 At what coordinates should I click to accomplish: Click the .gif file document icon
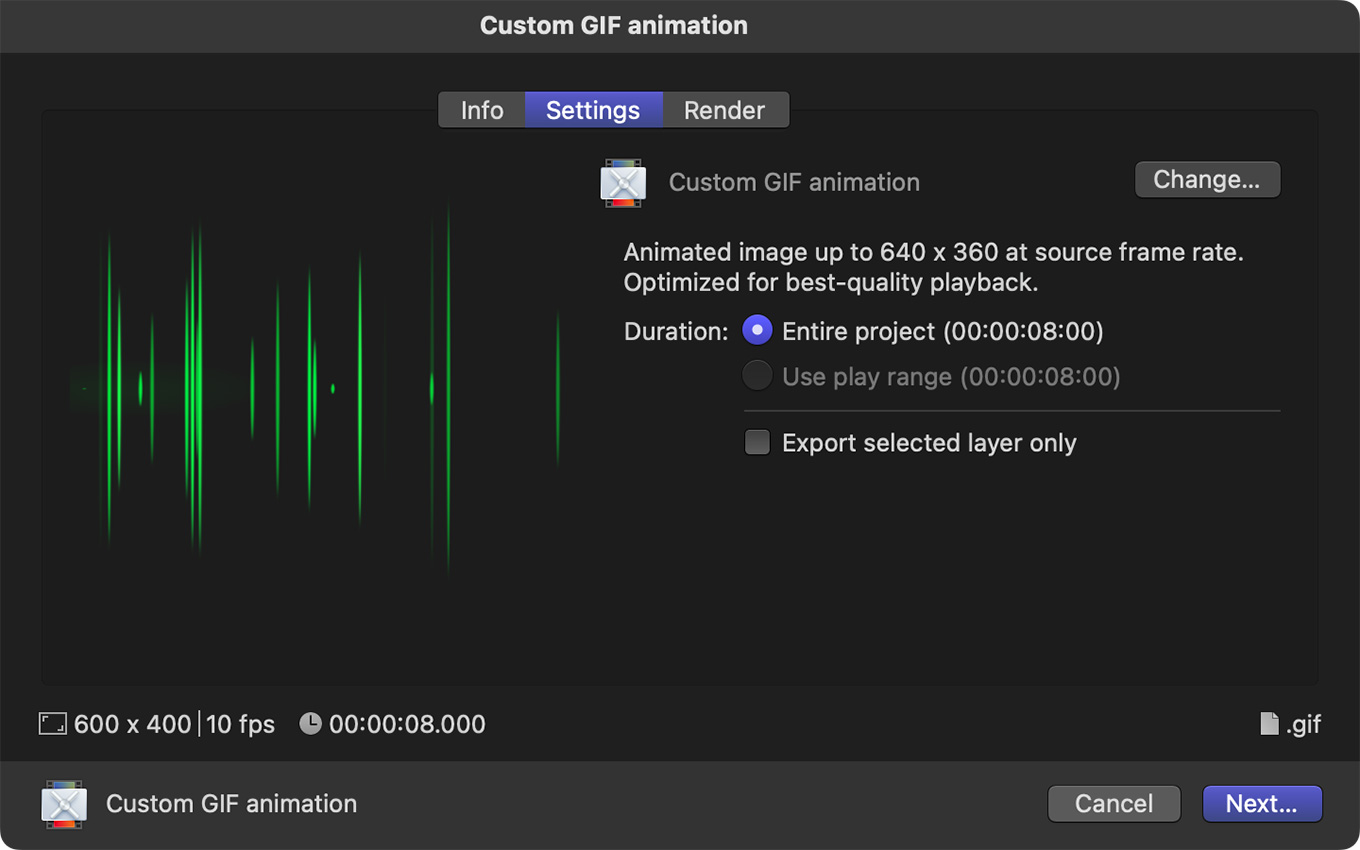click(x=1269, y=724)
